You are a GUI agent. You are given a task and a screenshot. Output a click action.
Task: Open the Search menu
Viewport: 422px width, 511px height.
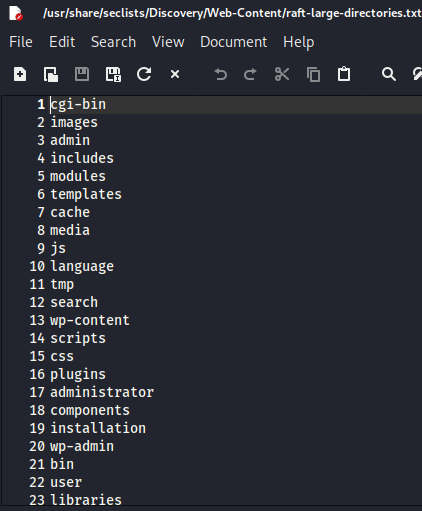[x=114, y=42]
